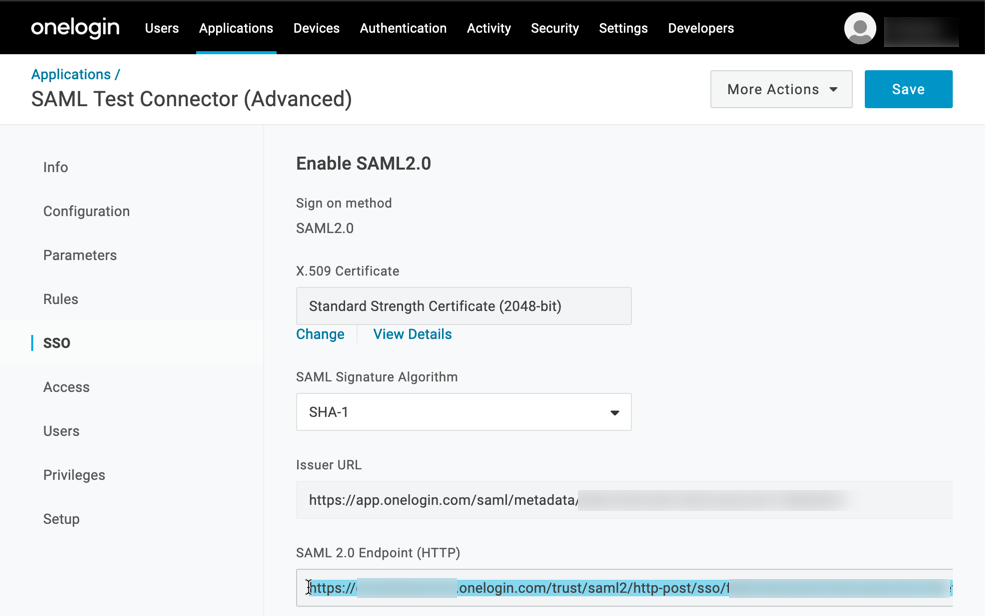Open the Users top menu
The image size is (985, 616).
point(162,28)
